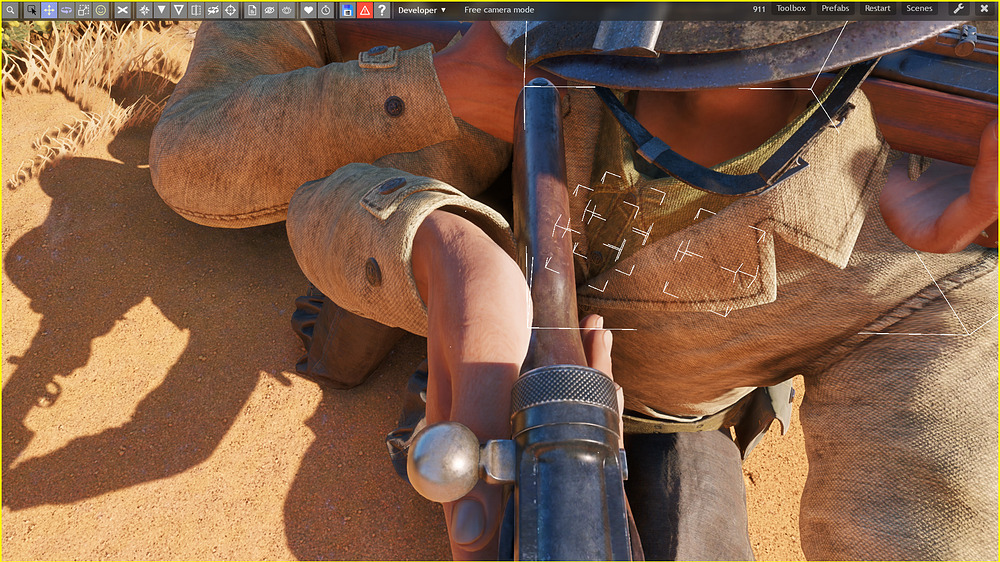Image resolution: width=1000 pixels, height=562 pixels.
Task: Click the stopwatch timer icon
Action: (325, 10)
